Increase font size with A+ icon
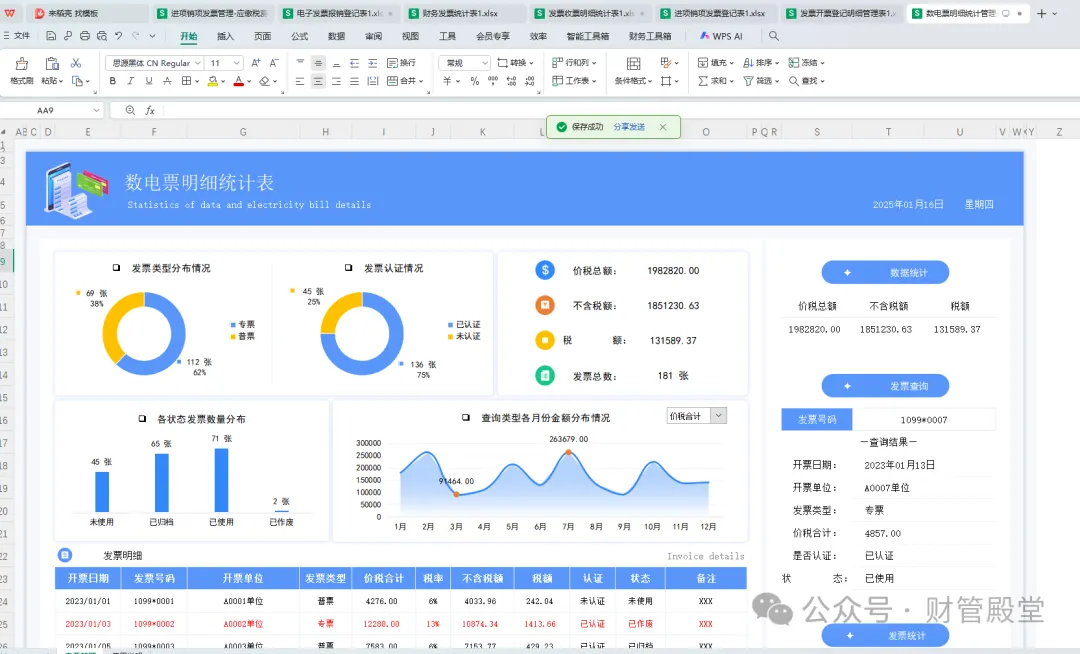This screenshot has width=1080, height=654. [x=256, y=63]
